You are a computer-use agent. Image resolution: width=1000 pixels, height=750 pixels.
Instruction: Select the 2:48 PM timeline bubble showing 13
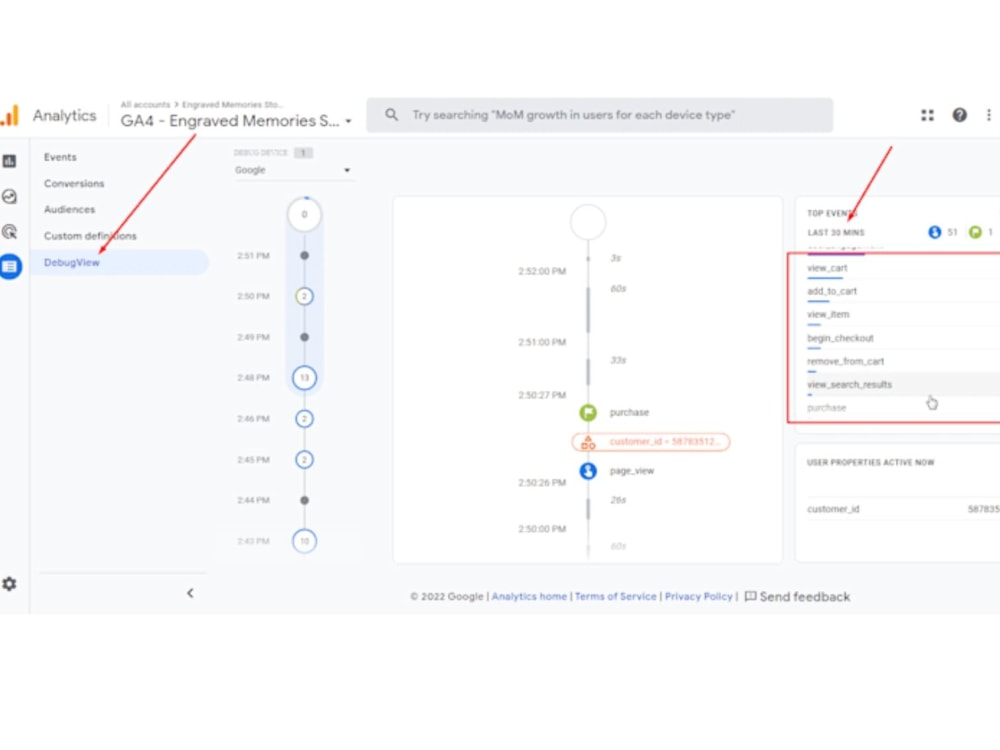[x=304, y=378]
